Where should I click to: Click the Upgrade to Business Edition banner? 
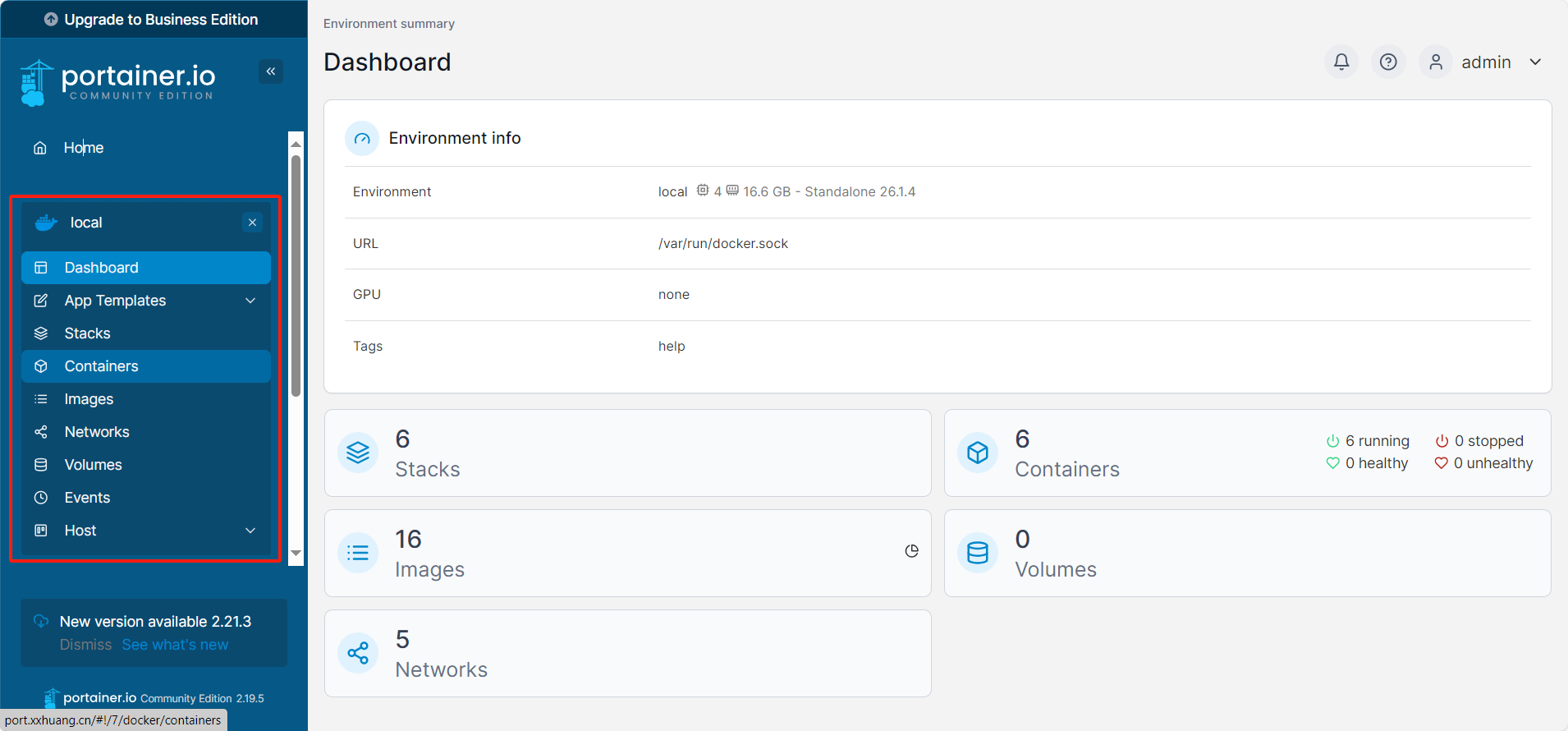coord(154,19)
